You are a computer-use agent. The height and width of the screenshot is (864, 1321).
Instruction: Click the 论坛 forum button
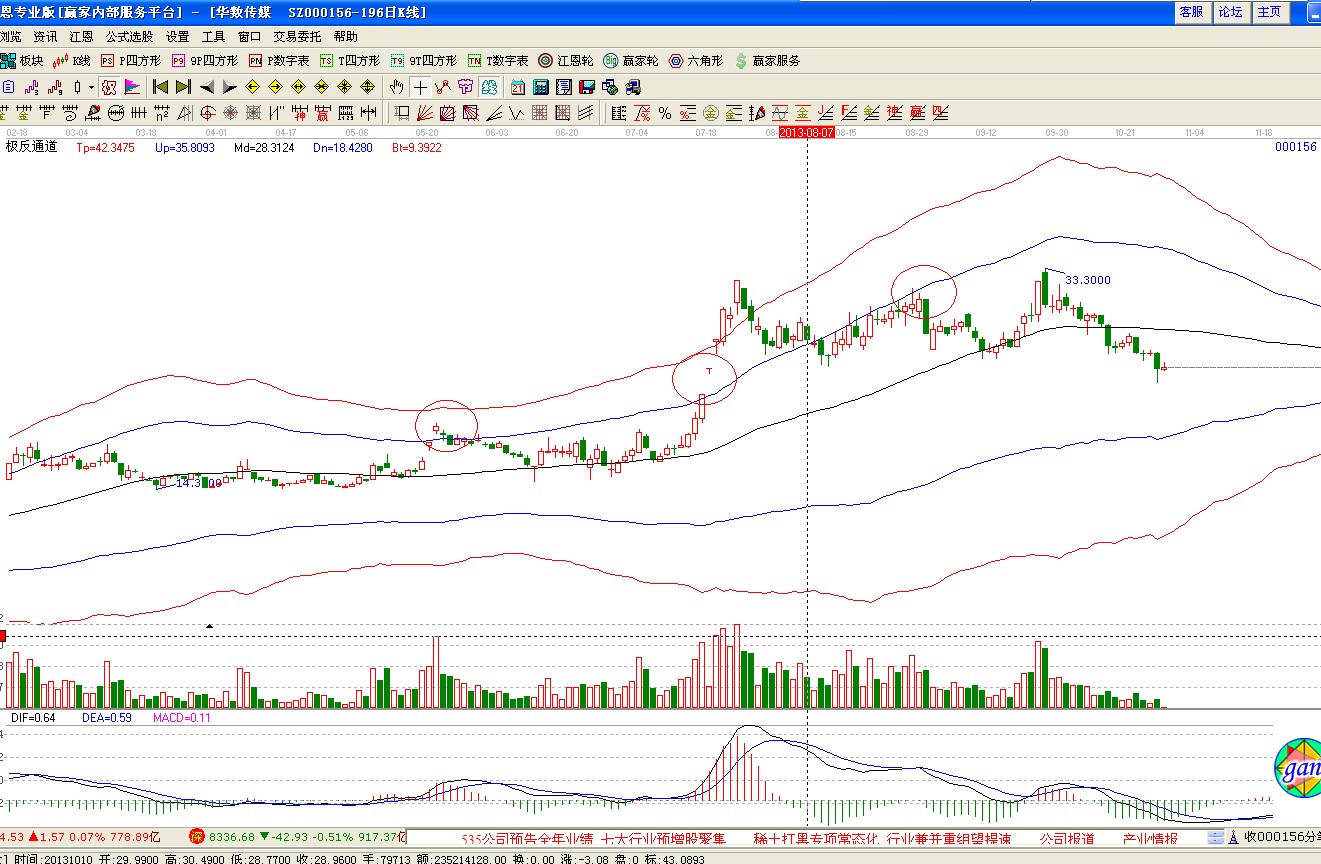click(x=1230, y=12)
